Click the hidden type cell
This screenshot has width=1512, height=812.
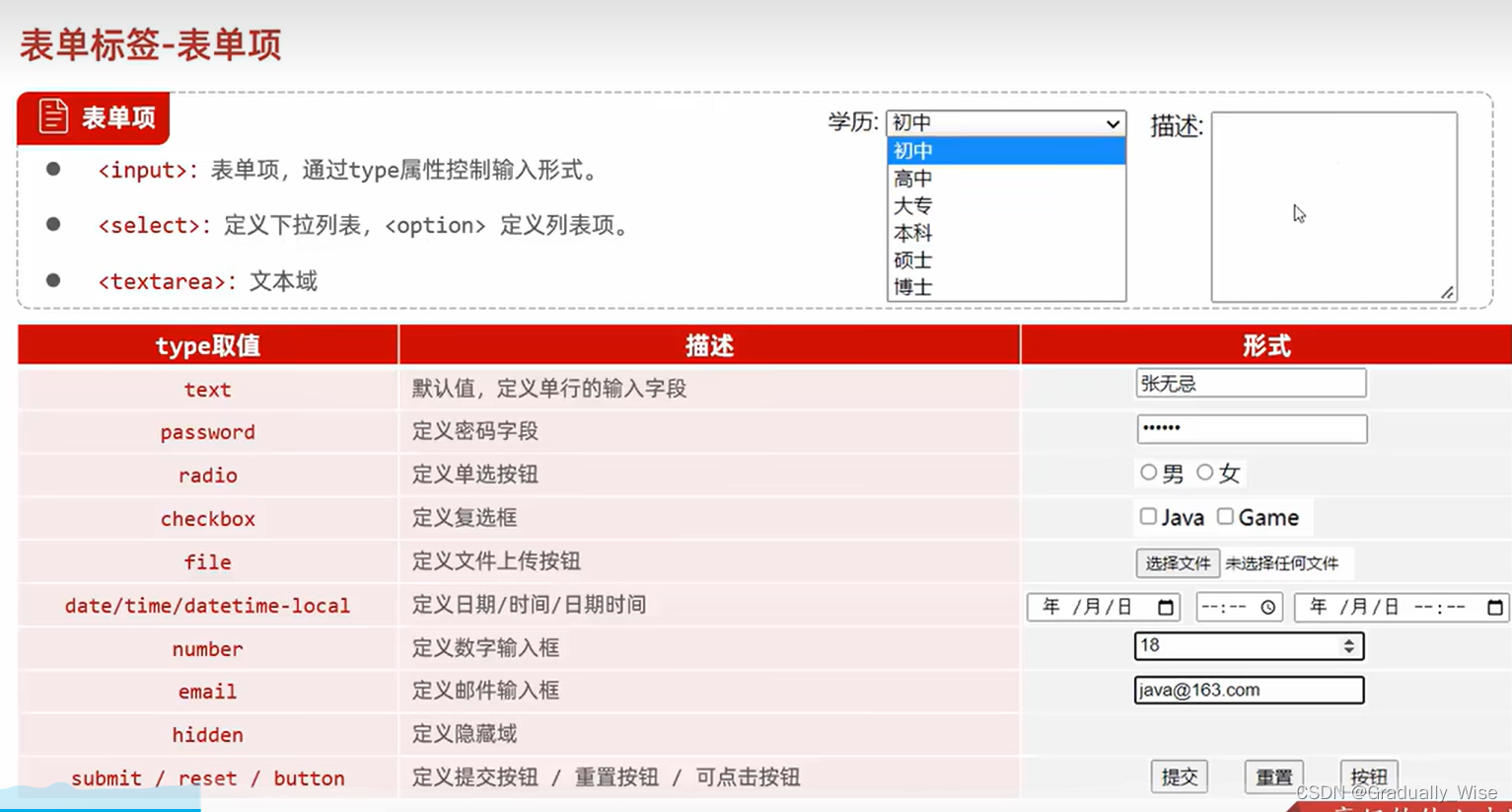click(x=208, y=735)
